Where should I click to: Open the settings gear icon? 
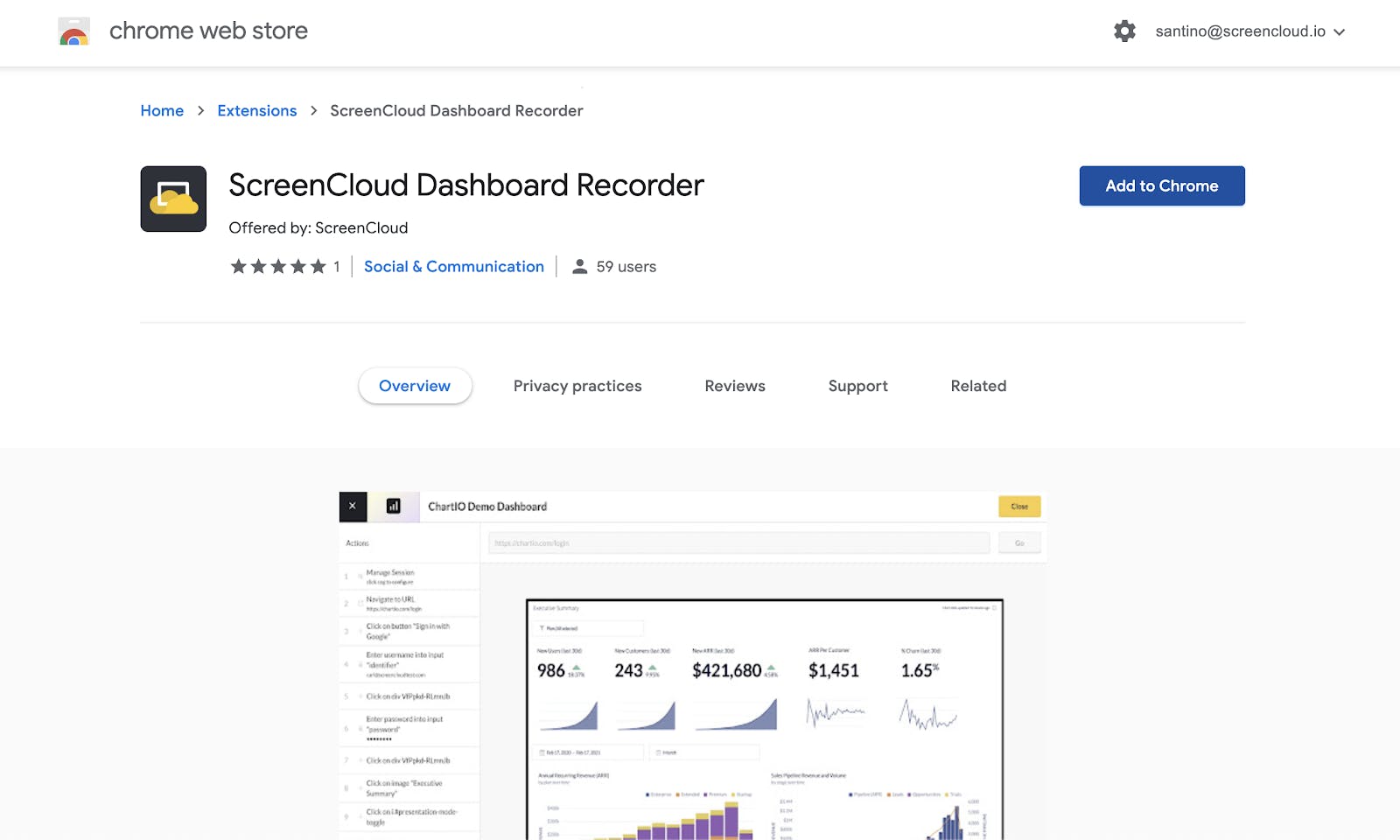[1124, 31]
